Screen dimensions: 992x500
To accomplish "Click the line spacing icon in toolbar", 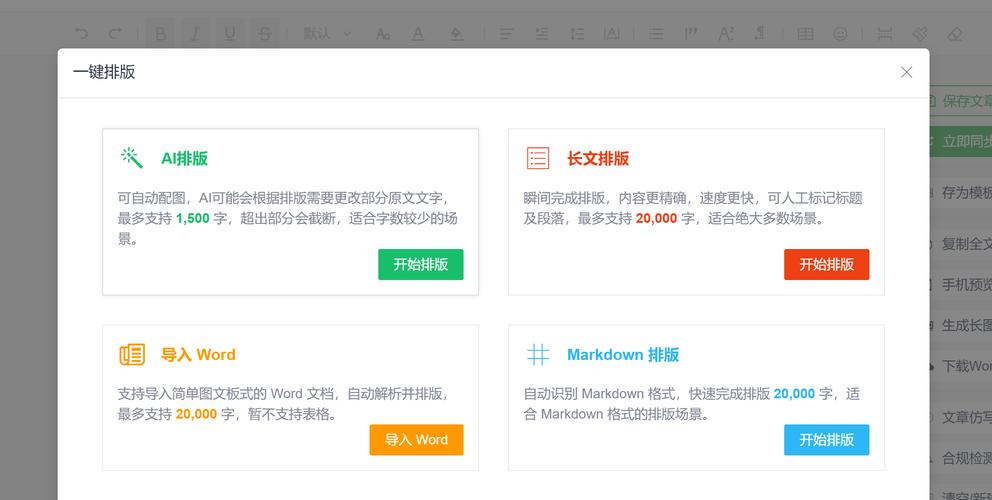I will click(577, 34).
